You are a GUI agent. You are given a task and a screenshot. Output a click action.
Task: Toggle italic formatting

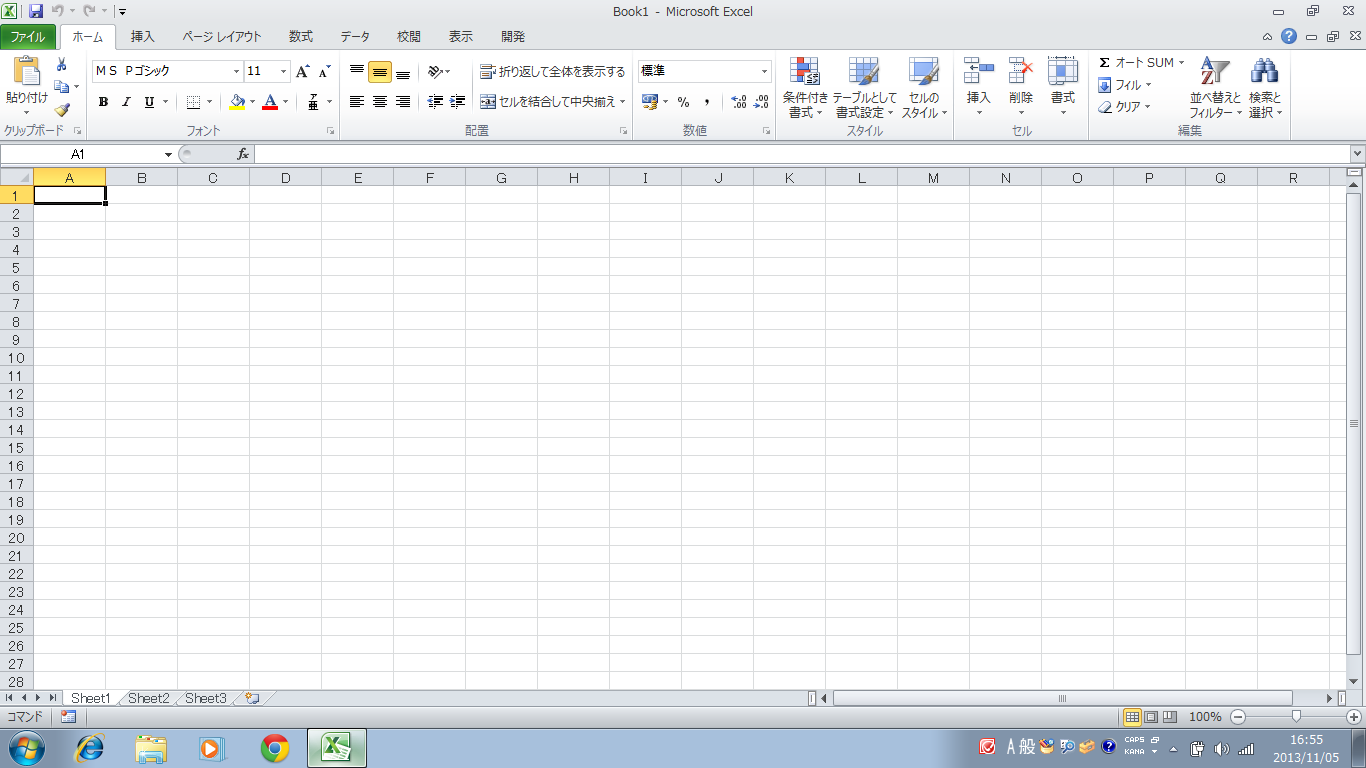126,102
